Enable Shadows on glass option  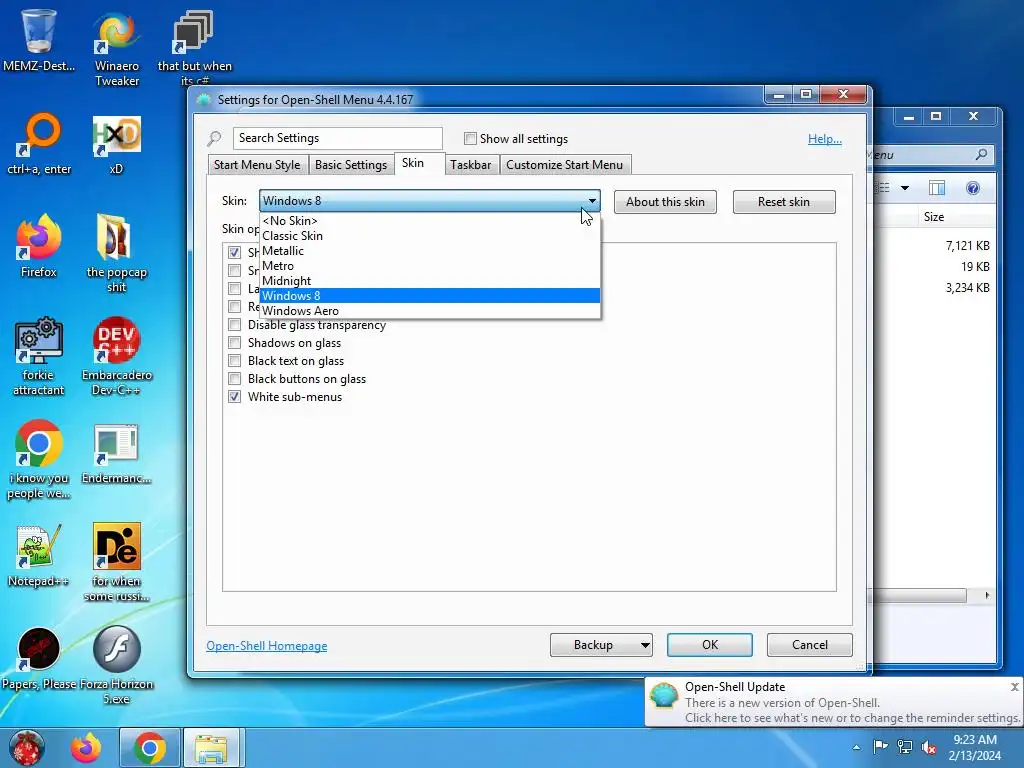pyautogui.click(x=234, y=343)
